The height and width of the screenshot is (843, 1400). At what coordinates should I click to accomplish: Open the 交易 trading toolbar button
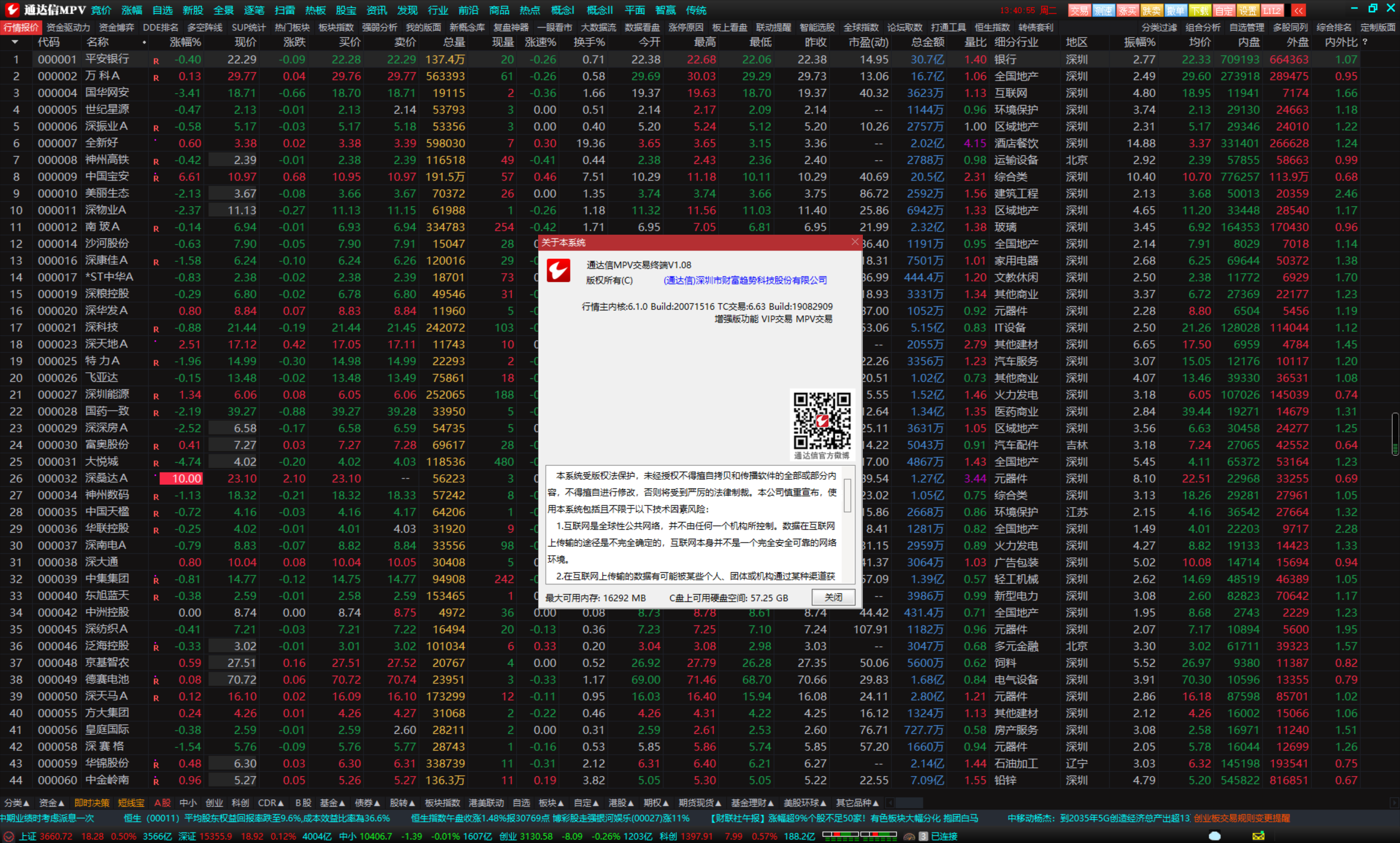tap(1079, 10)
